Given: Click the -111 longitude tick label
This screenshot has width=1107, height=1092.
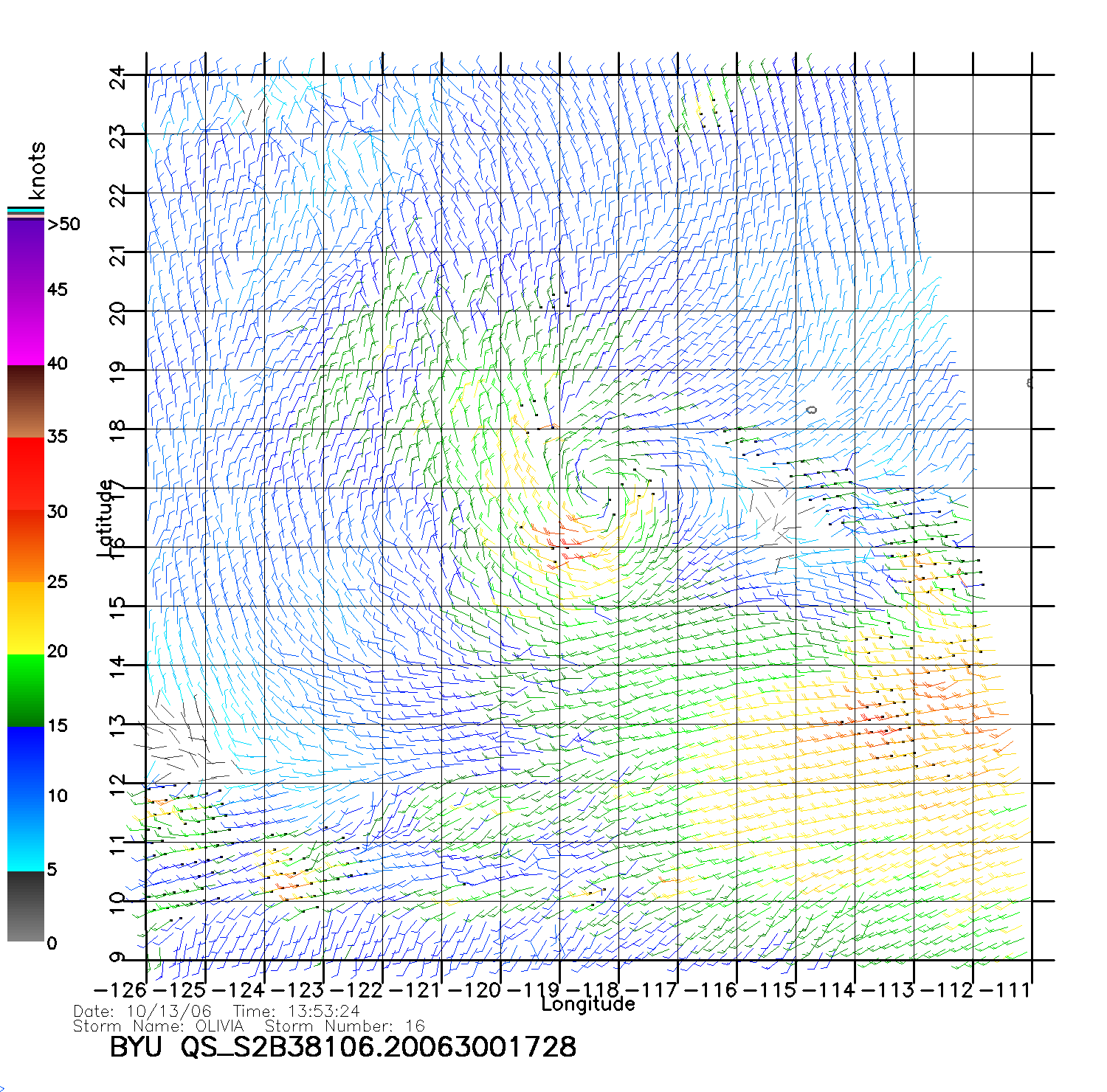Looking at the screenshot, I should [1005, 990].
